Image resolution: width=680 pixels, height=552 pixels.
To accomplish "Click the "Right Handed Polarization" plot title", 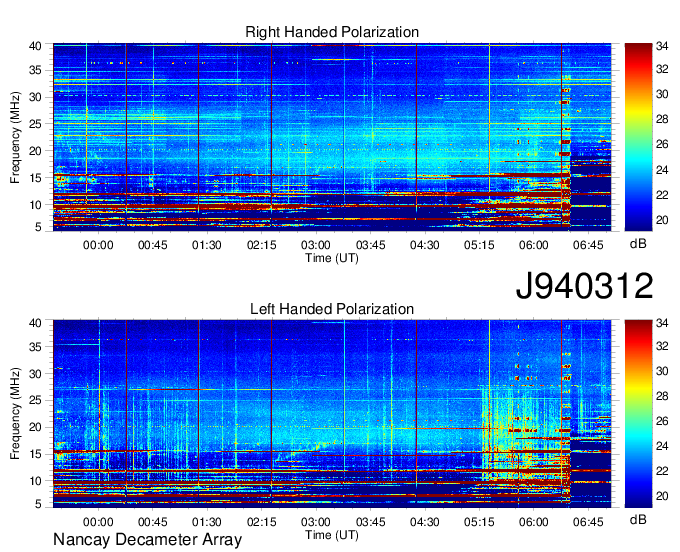I will point(332,32).
